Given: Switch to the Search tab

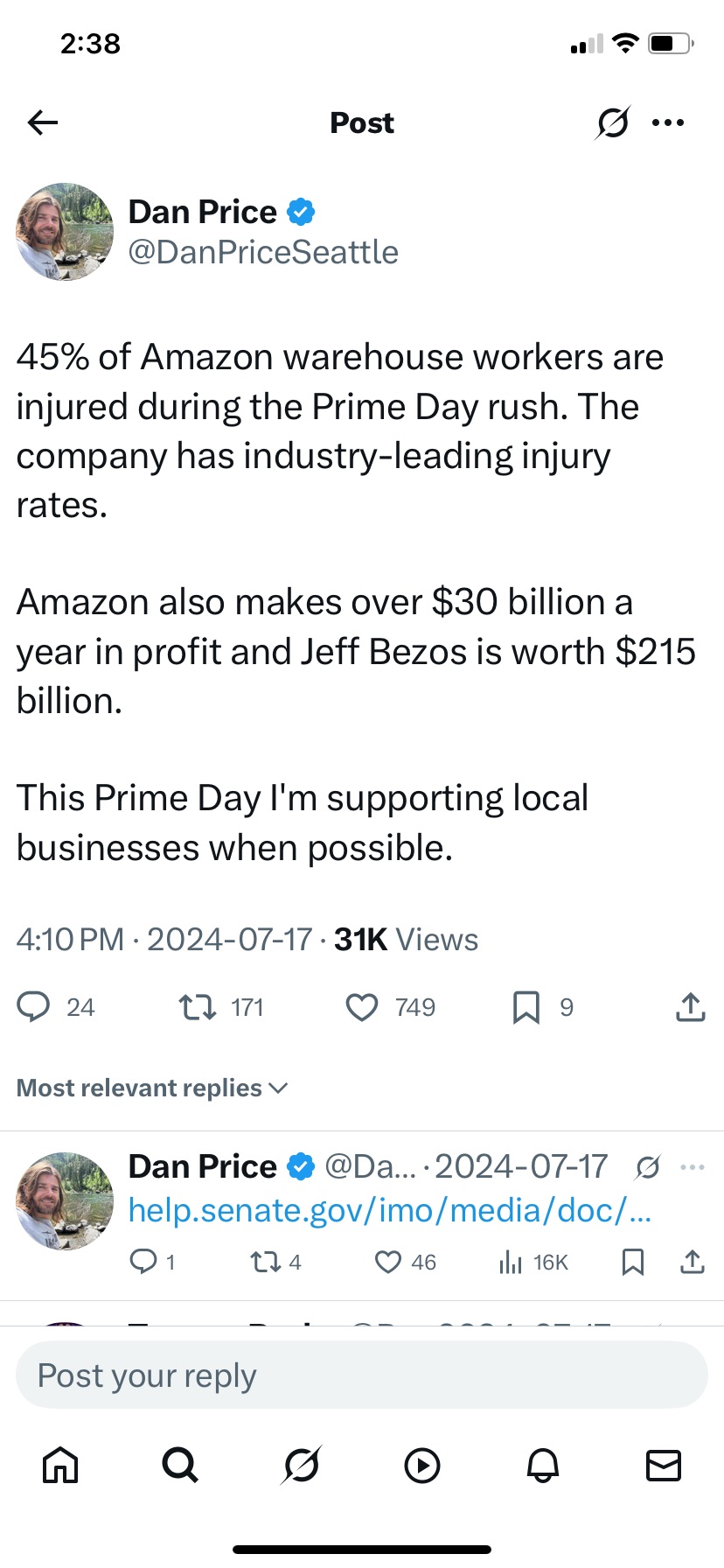Looking at the screenshot, I should [180, 1465].
